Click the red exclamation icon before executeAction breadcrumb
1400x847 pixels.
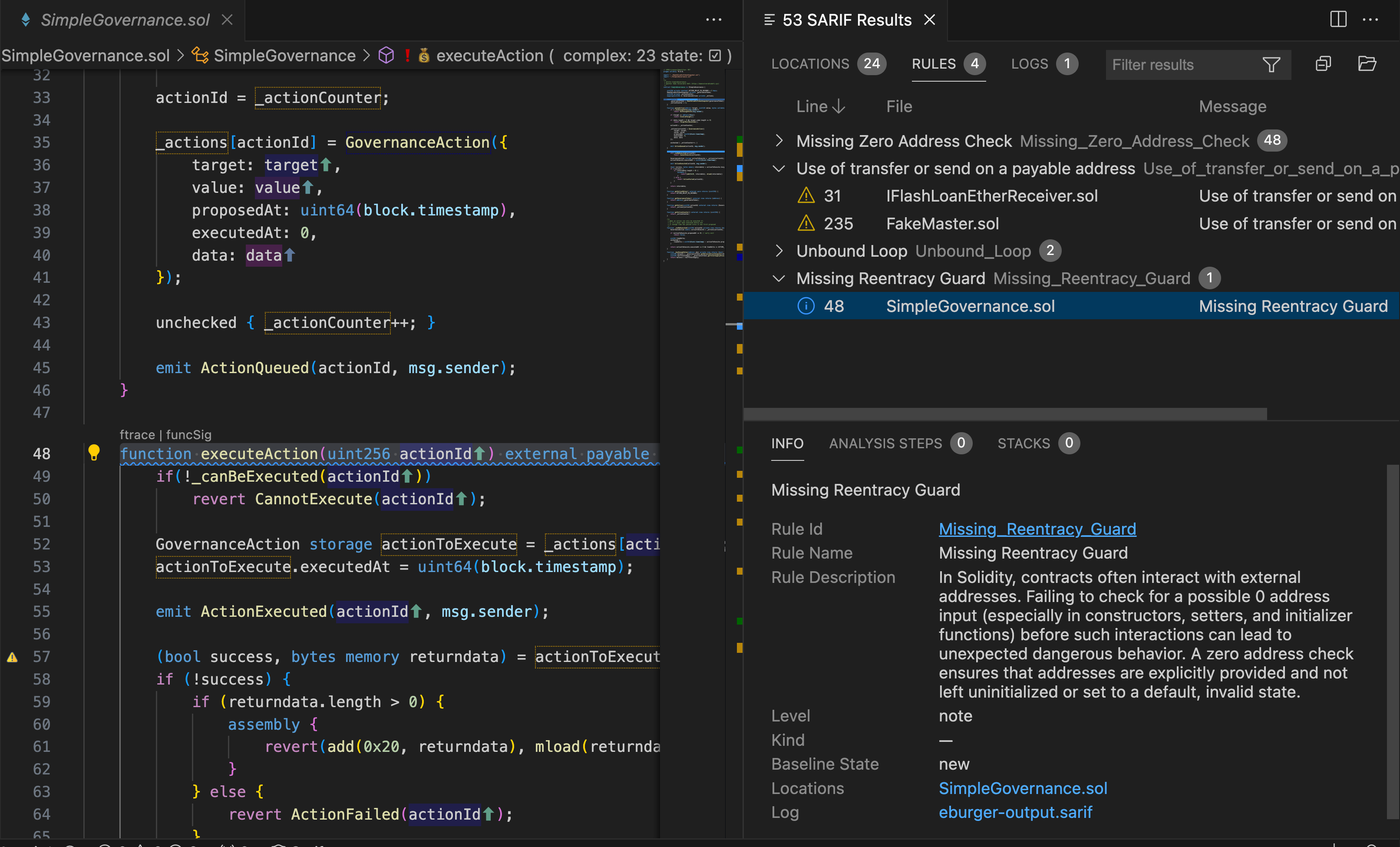click(x=407, y=55)
